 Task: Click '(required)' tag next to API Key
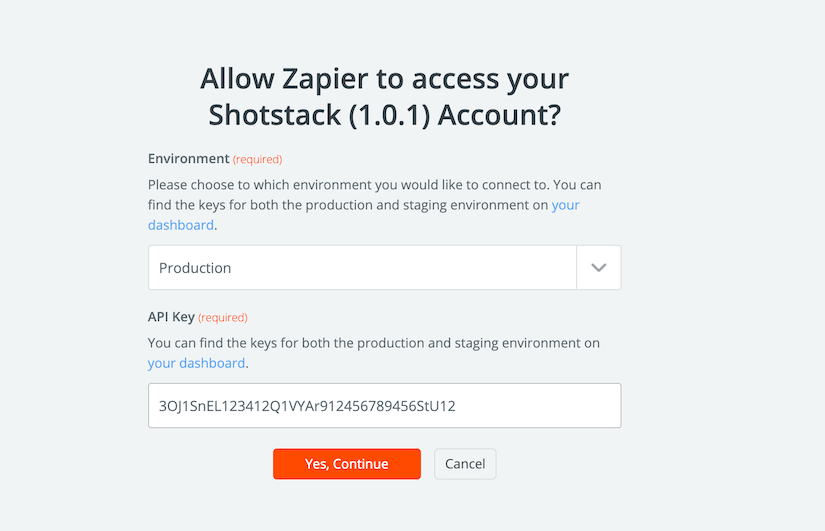tap(223, 318)
